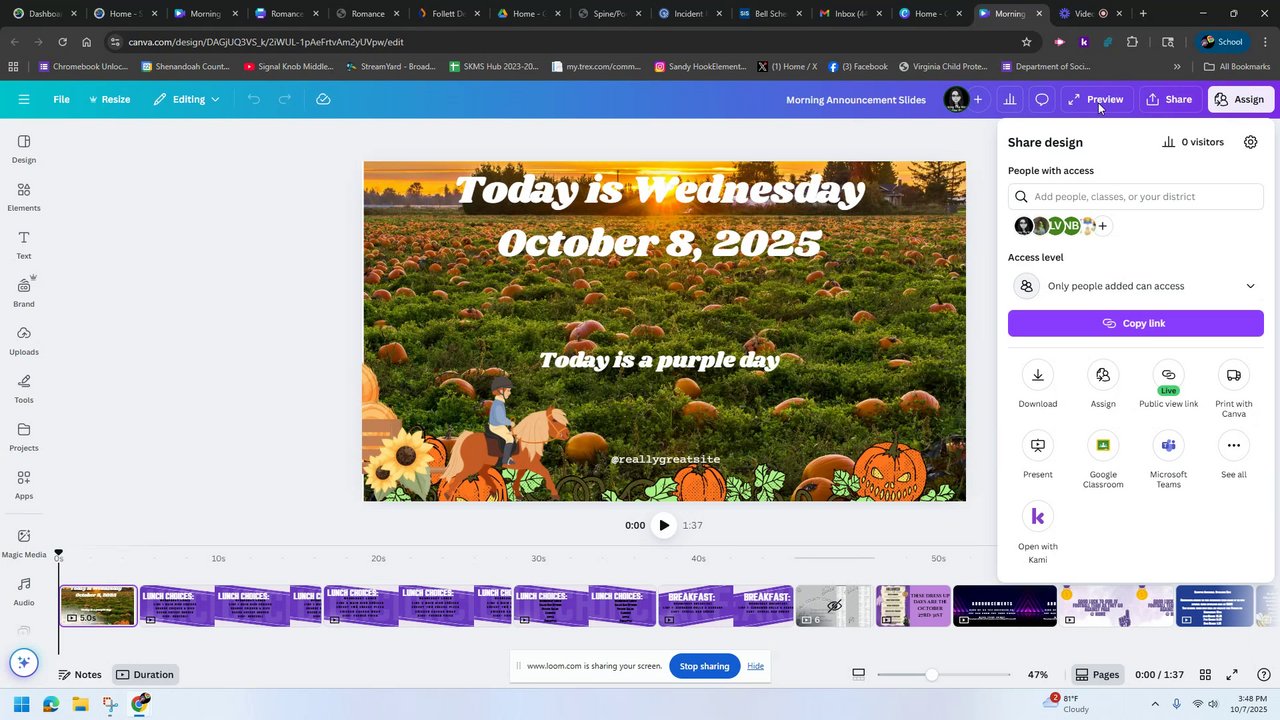1280x720 pixels.
Task: Toggle the Duration timeline view
Action: click(145, 675)
